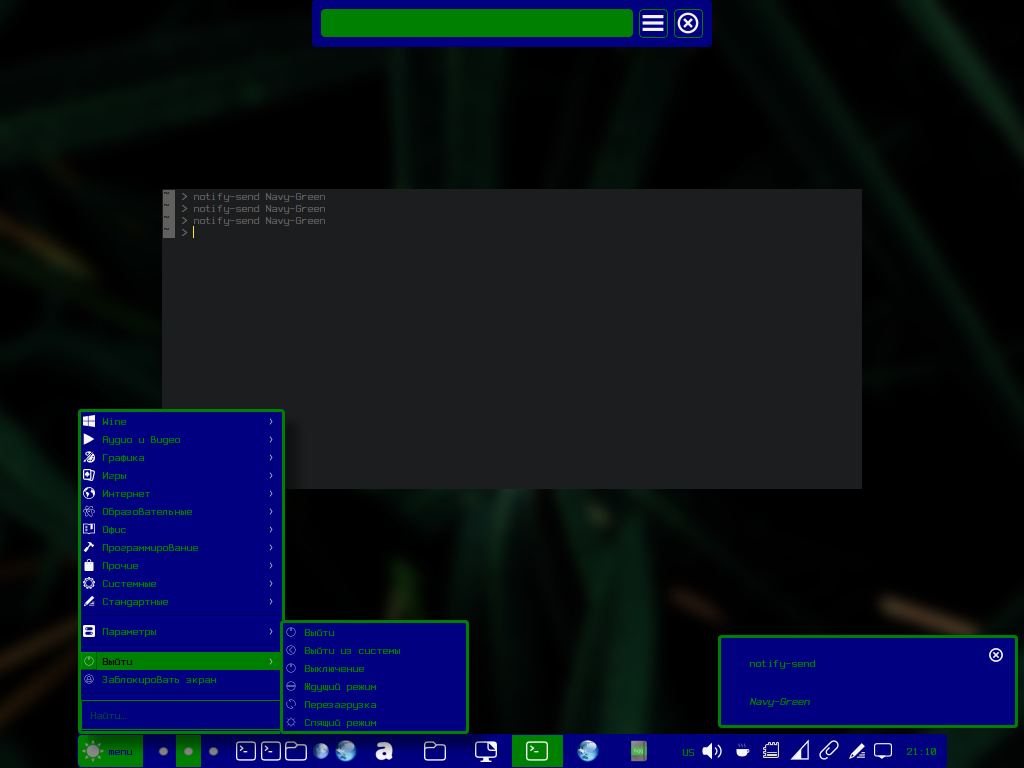Open the menu button with sun icon
This screenshot has height=768, width=1024.
(x=110, y=751)
